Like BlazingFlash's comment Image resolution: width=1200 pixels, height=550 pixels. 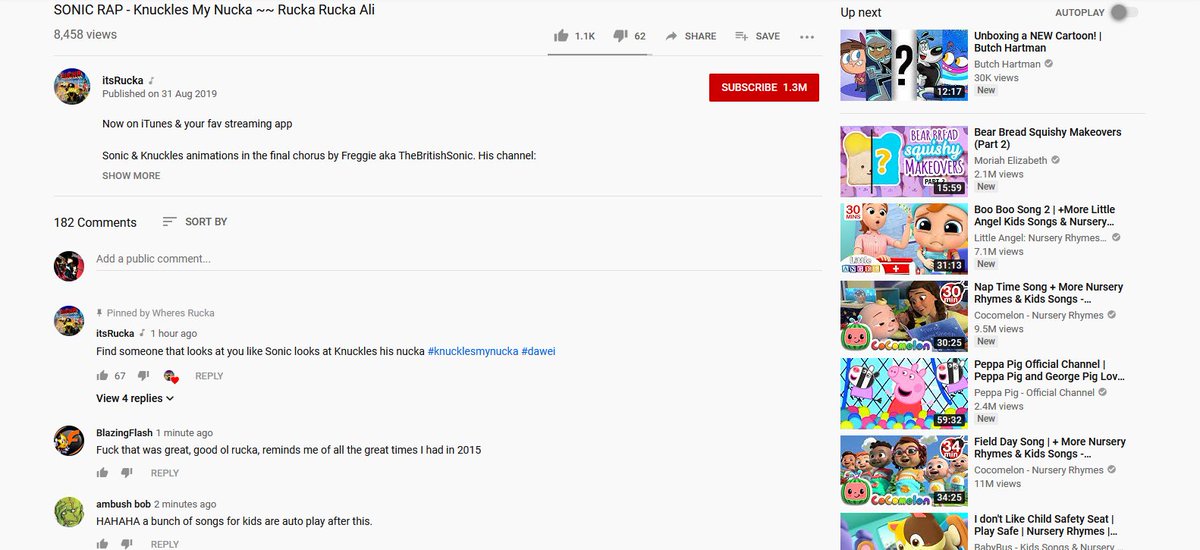(x=102, y=473)
